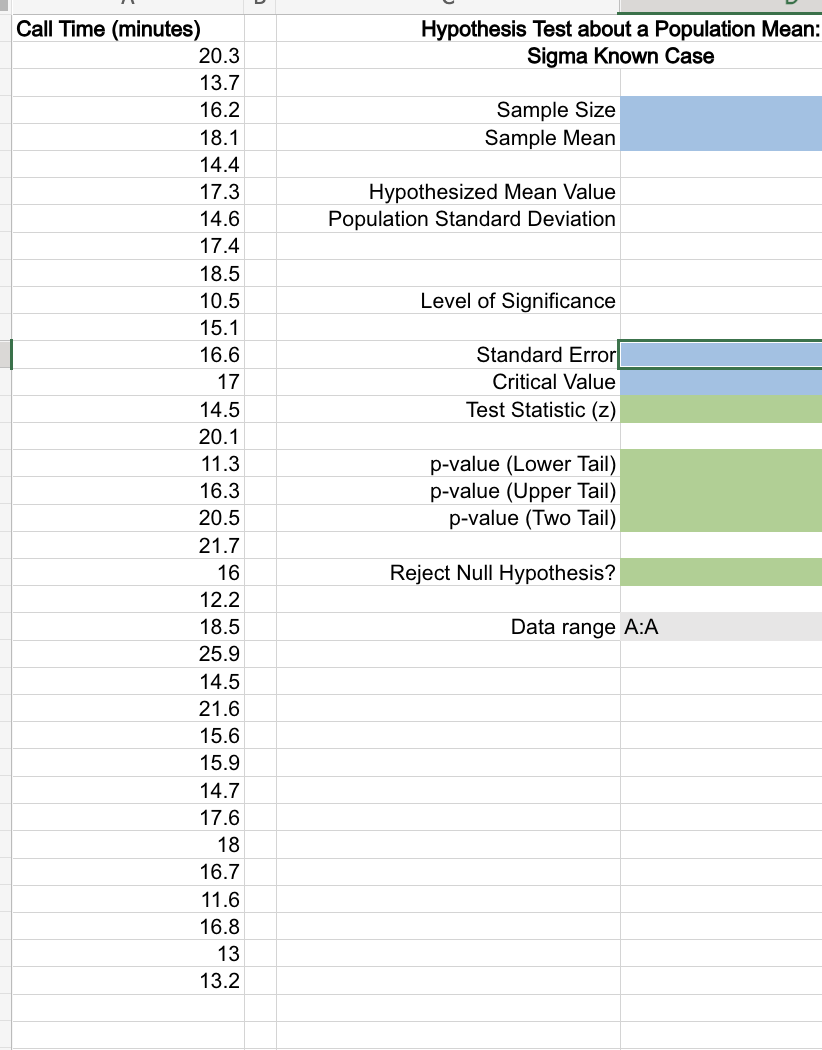The height and width of the screenshot is (1050, 822).
Task: Click the green cell beside p-value (Upper Tail)
Action: click(721, 491)
